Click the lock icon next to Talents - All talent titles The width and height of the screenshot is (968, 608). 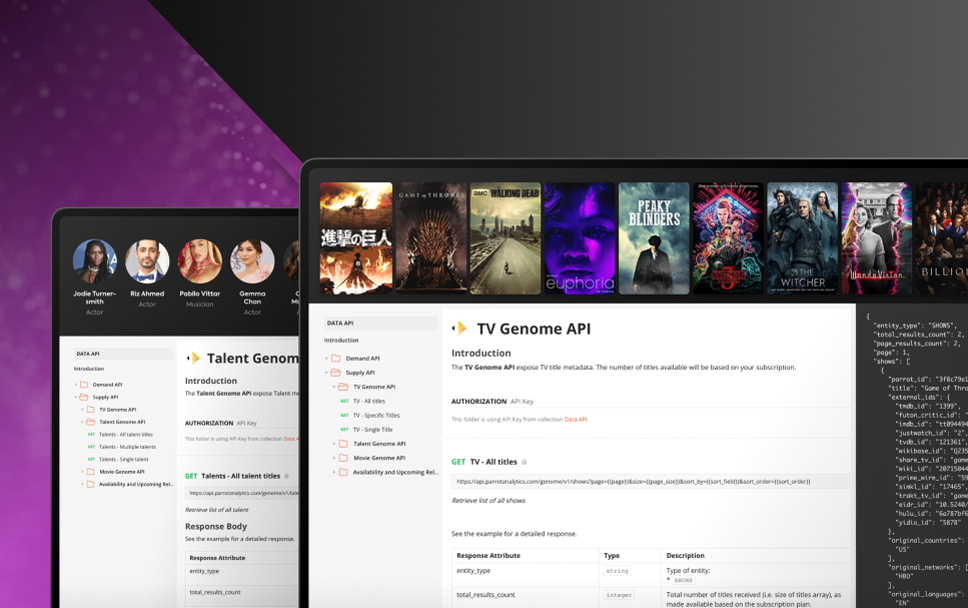[286, 476]
